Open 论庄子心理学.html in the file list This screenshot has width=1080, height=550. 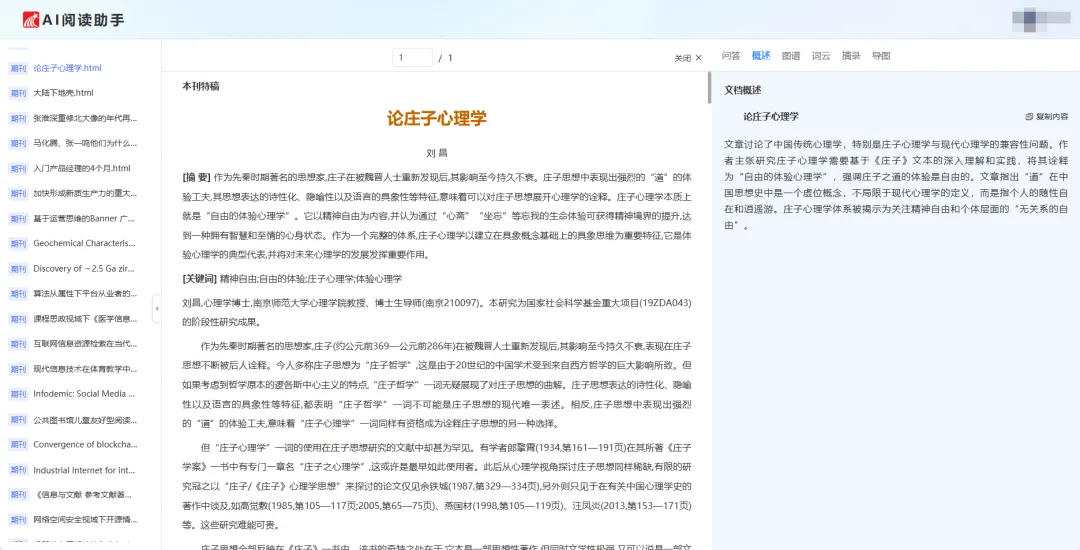tap(68, 68)
